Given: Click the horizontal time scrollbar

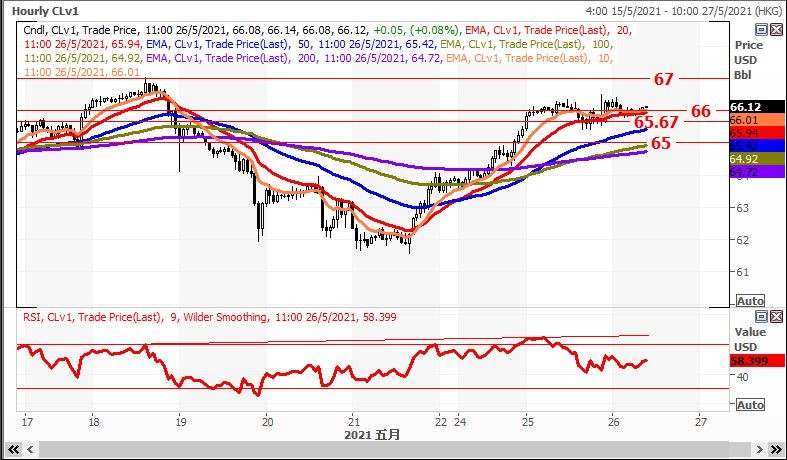Looking at the screenshot, I should tap(380, 451).
